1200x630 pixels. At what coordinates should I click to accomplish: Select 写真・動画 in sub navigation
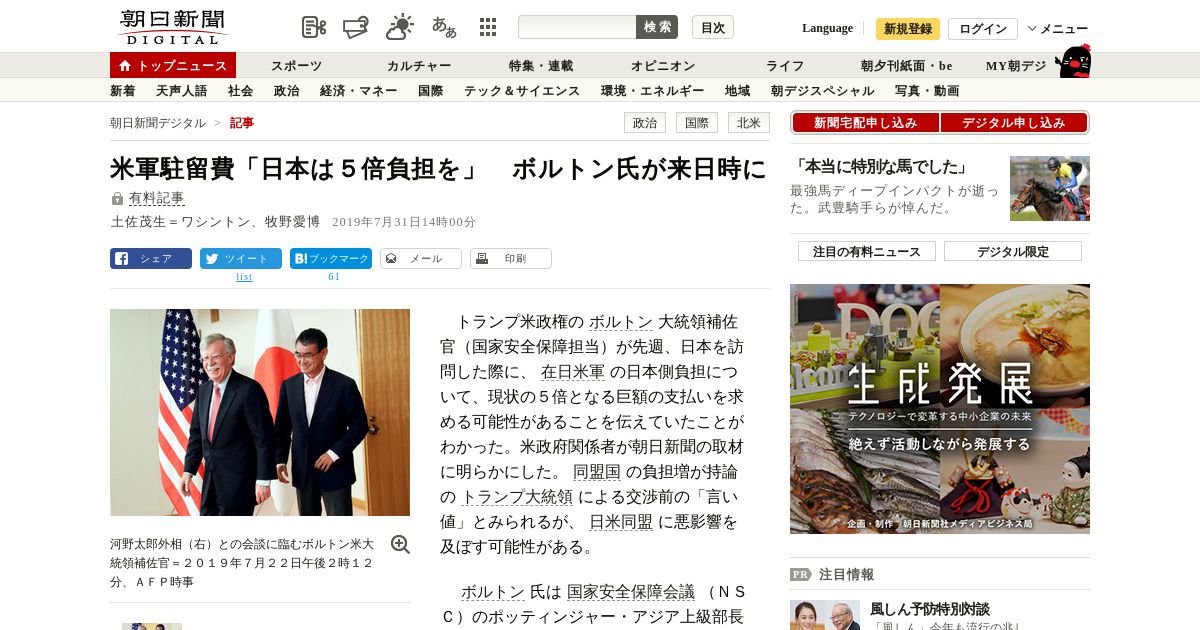click(x=927, y=91)
